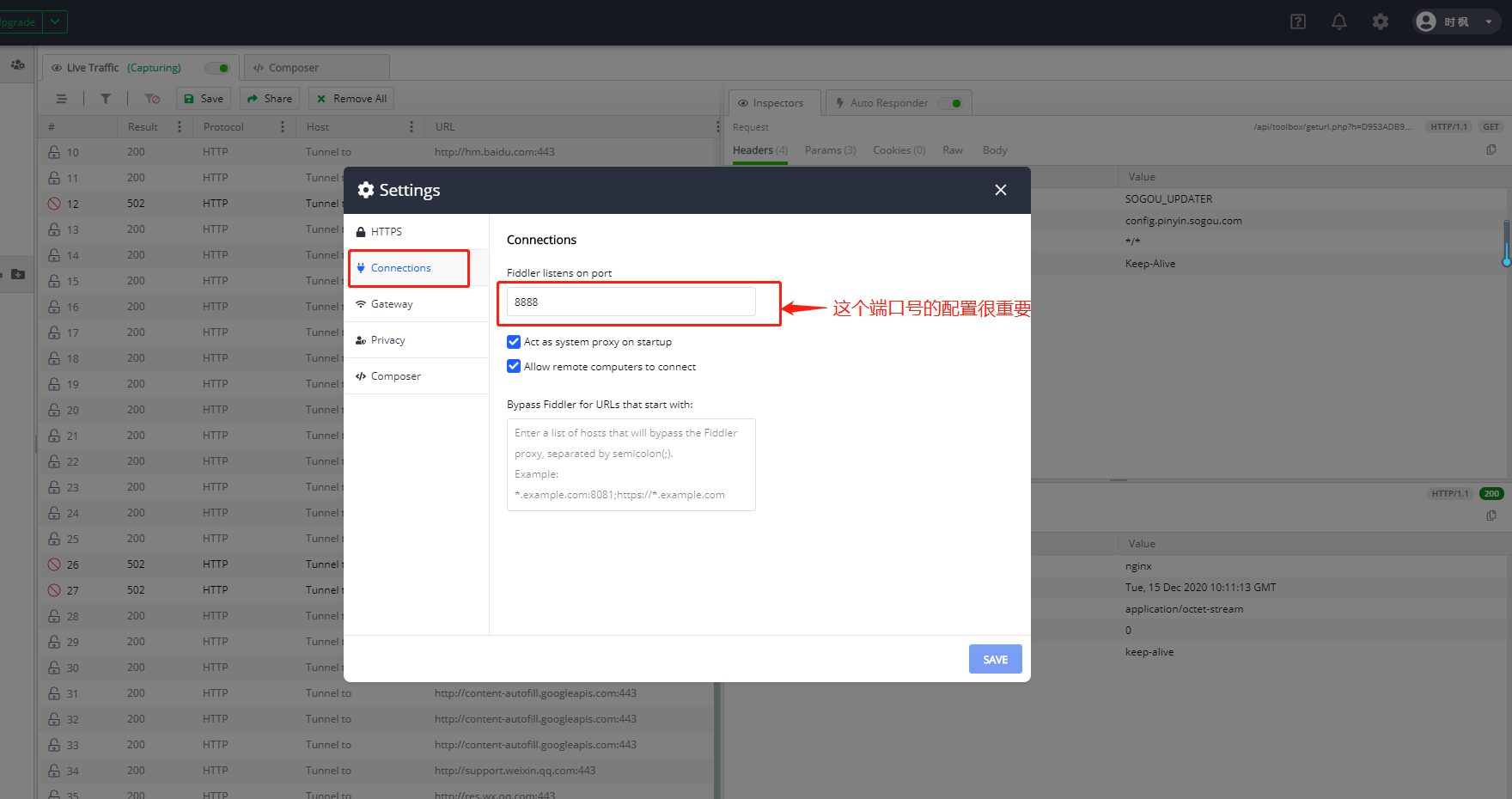The width and height of the screenshot is (1512, 799).
Task: Click the Share session icon
Action: coord(269,98)
